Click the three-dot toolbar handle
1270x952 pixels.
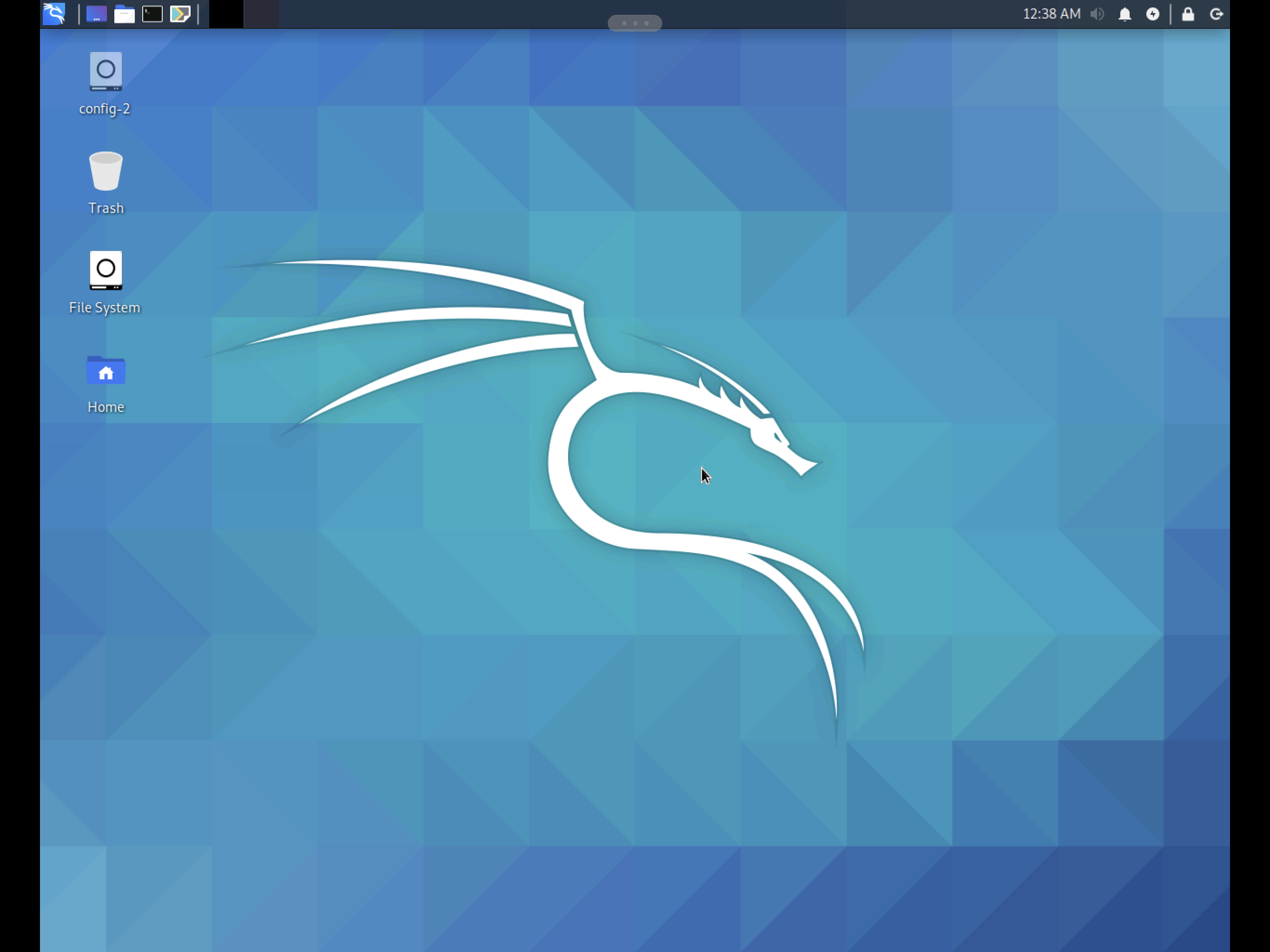pyautogui.click(x=635, y=23)
